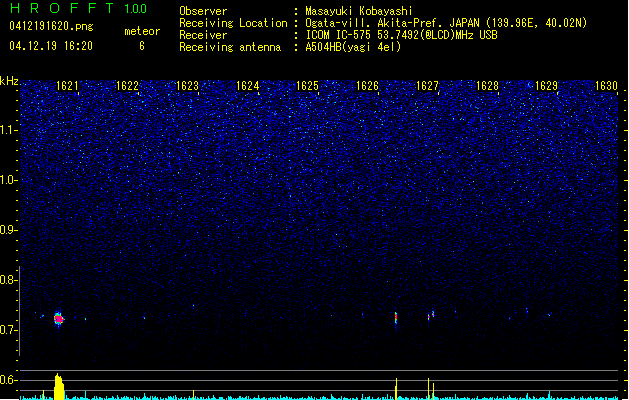Click the tall yellow power bar under the 1621 echo

pyautogui.click(x=59, y=386)
